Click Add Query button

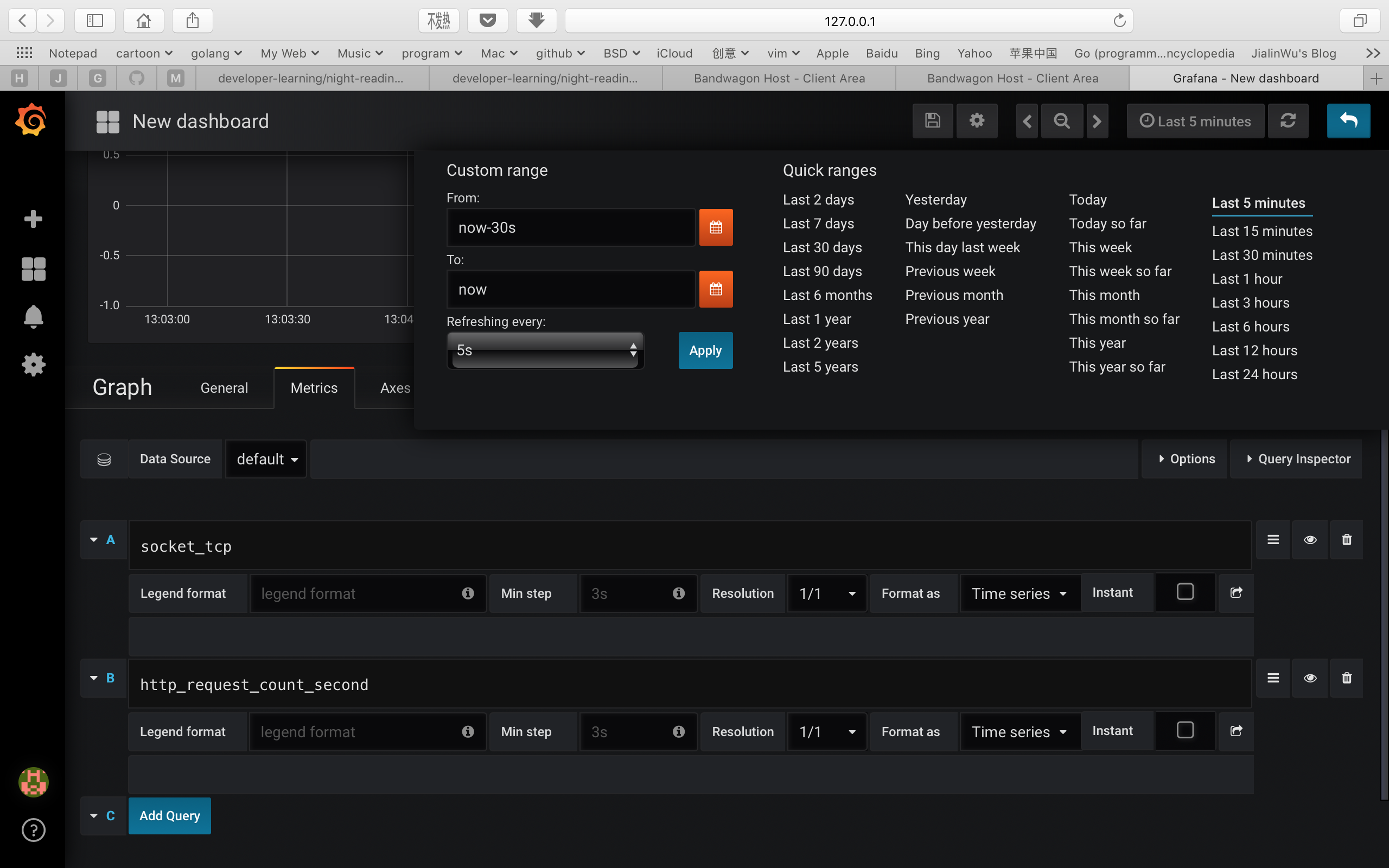pyautogui.click(x=169, y=816)
